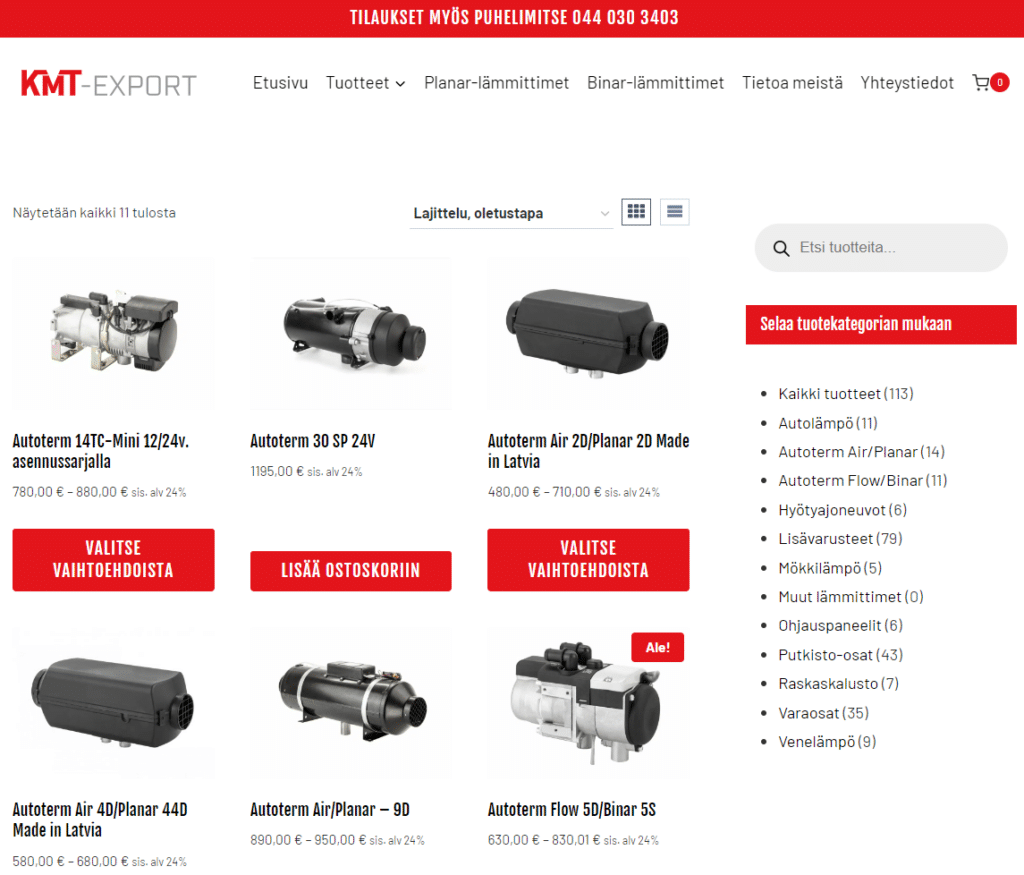Open Autoterm Air 2D/Planar 2D title
The height and width of the screenshot is (875, 1024).
click(588, 451)
